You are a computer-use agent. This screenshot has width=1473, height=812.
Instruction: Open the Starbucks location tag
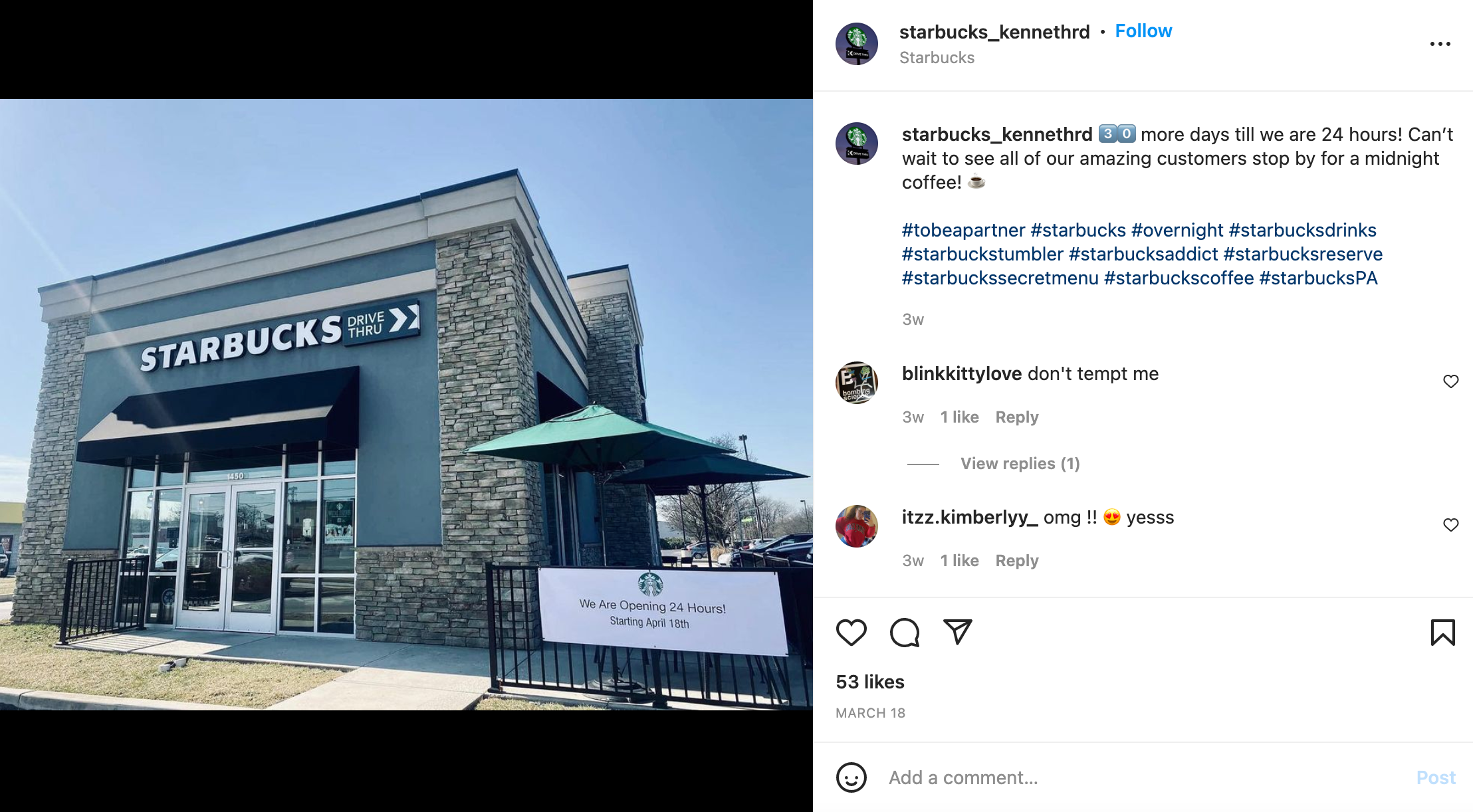(x=937, y=58)
